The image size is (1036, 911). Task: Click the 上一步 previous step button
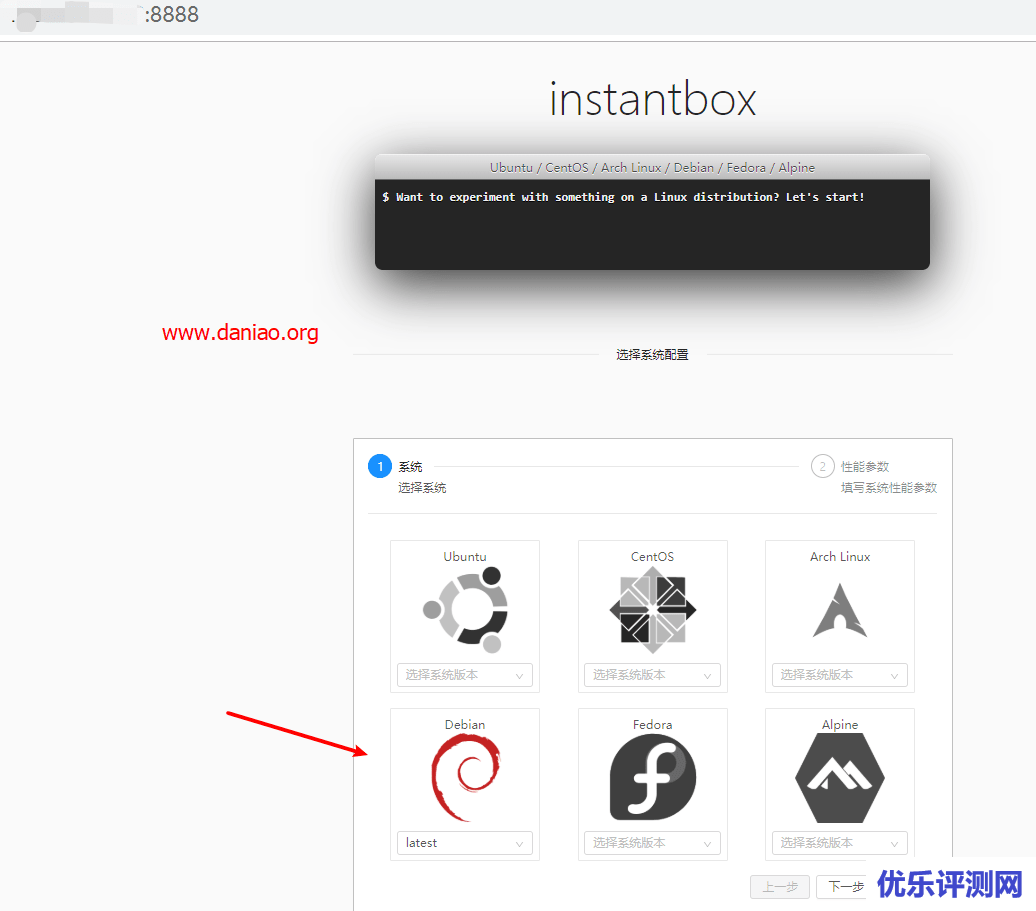tap(780, 887)
